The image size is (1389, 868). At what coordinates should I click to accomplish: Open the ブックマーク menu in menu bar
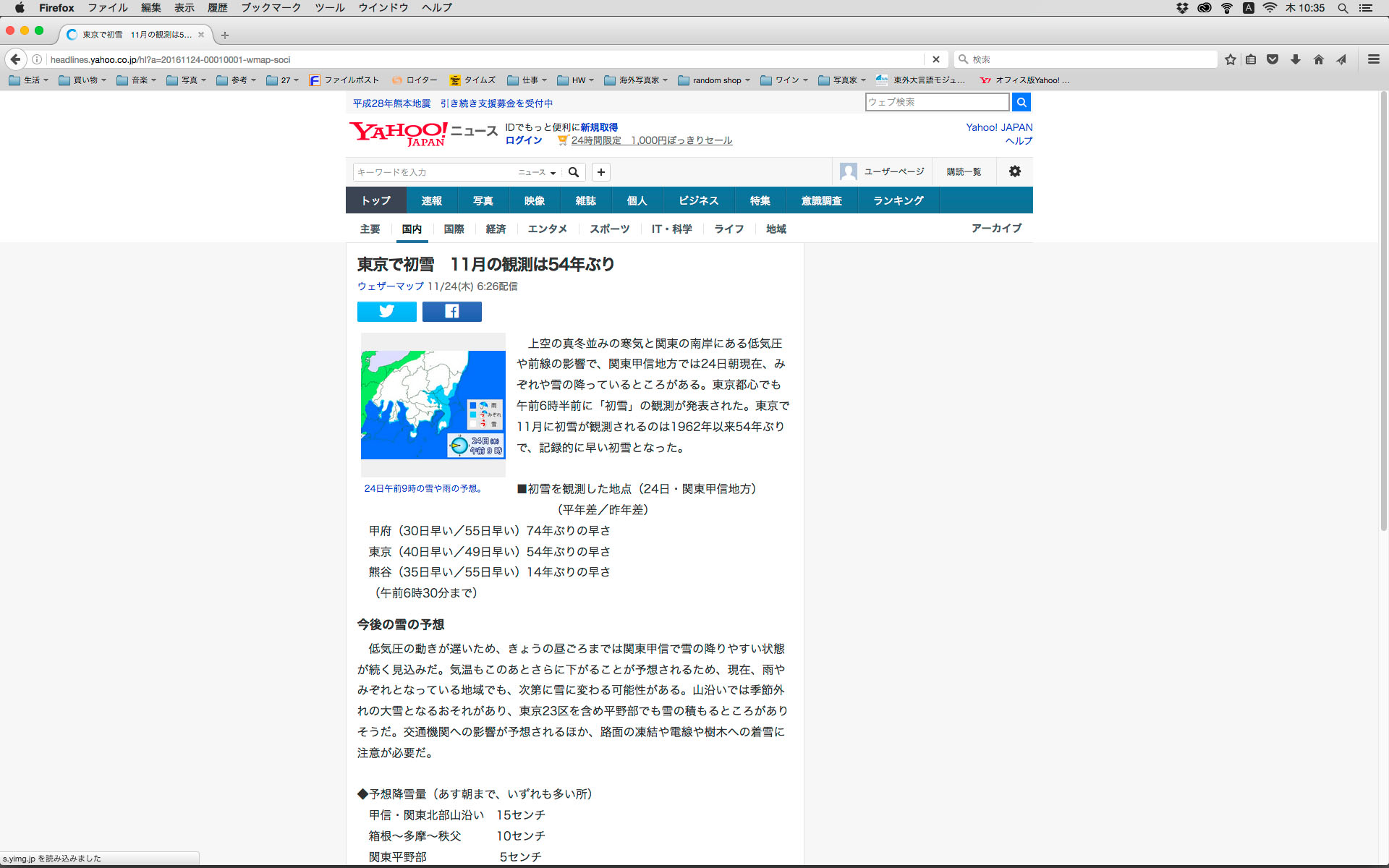tap(271, 8)
